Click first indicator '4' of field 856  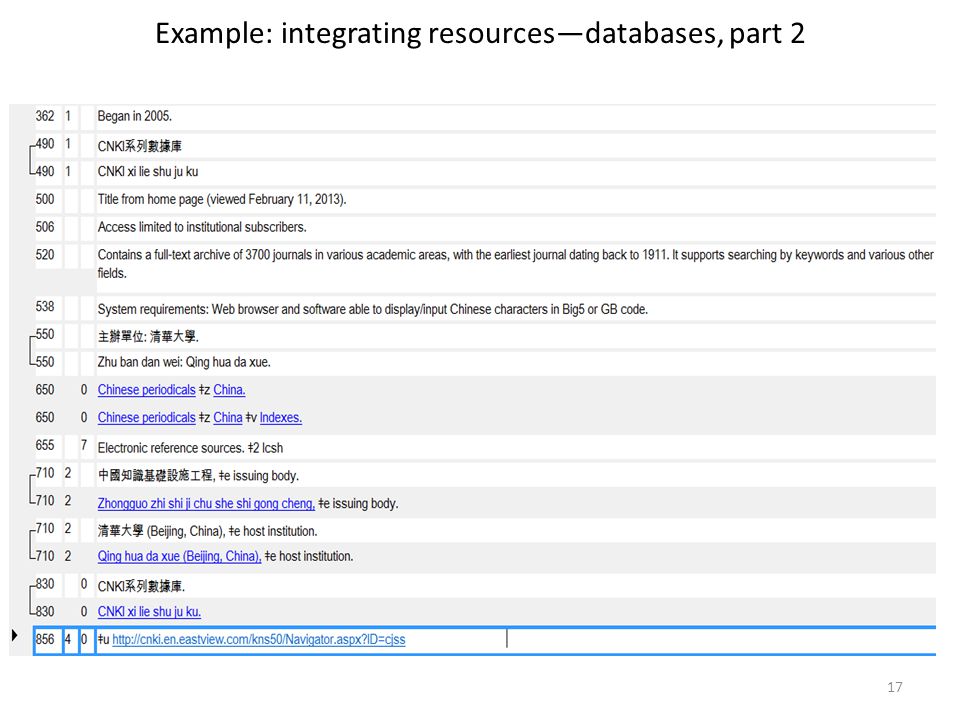click(x=70, y=640)
